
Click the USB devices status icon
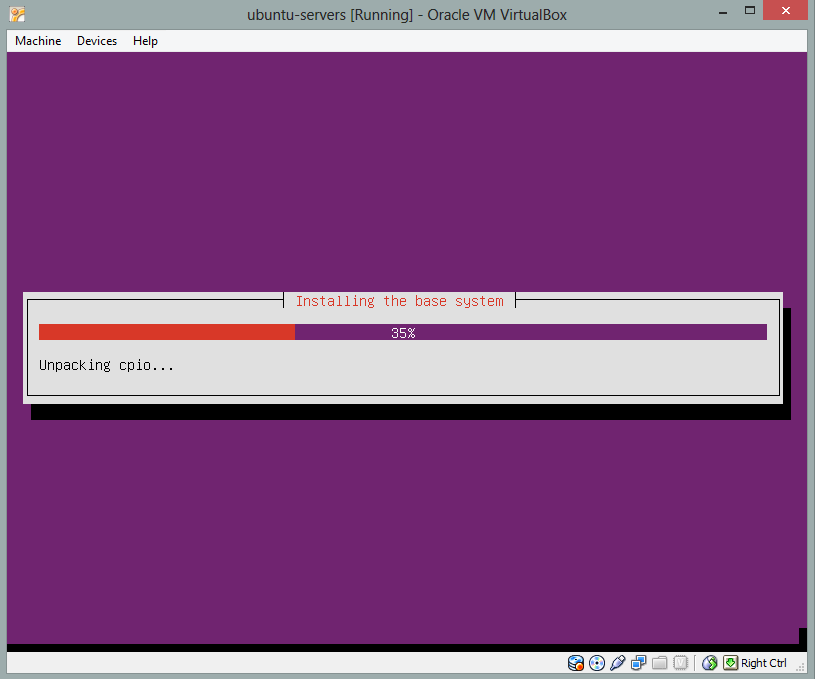[x=617, y=663]
